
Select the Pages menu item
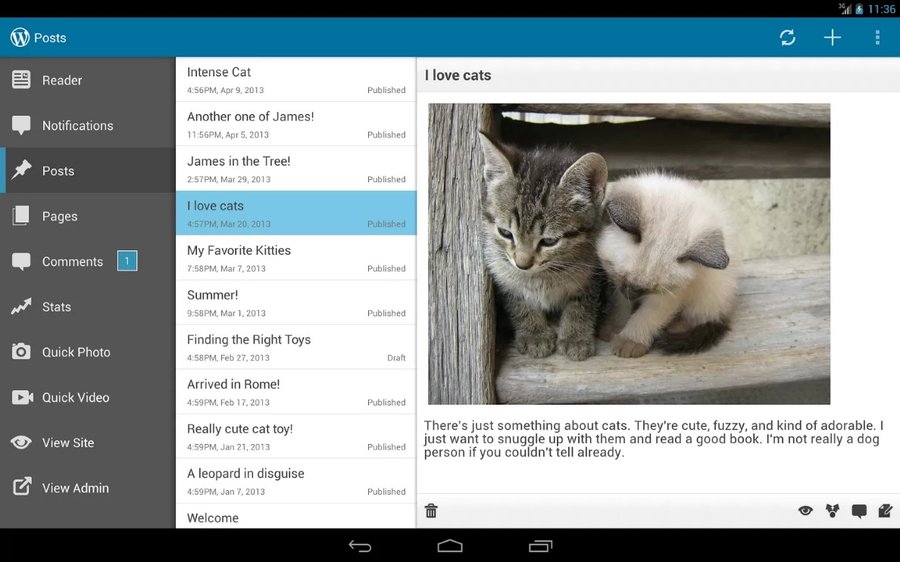(88, 216)
